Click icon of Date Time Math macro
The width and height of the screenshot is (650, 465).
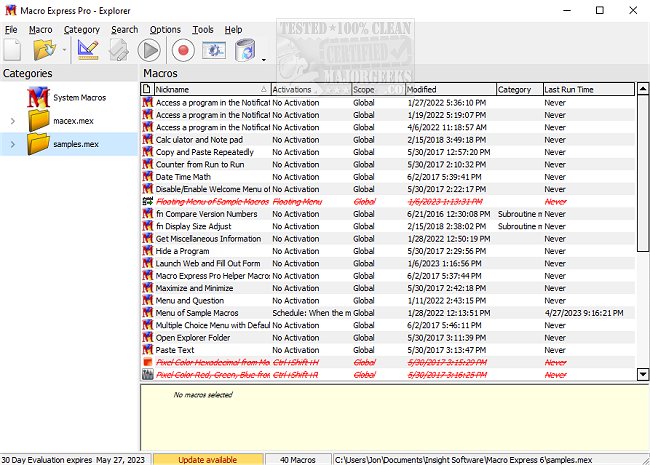[148, 177]
